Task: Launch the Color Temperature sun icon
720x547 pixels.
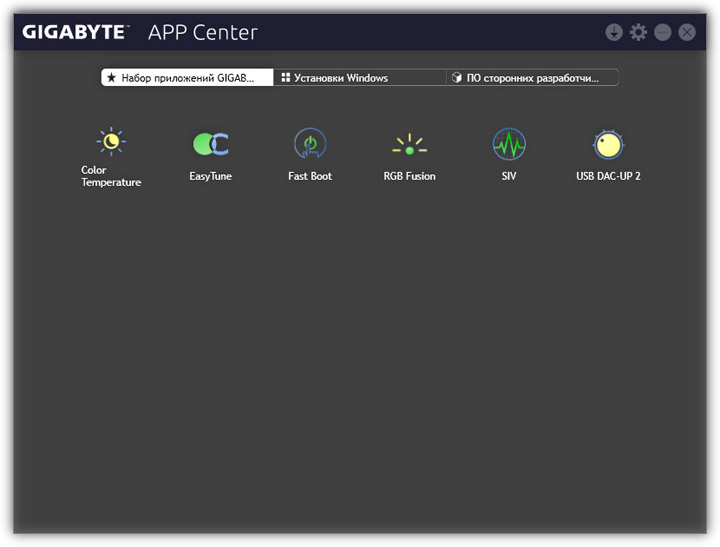Action: (110, 143)
